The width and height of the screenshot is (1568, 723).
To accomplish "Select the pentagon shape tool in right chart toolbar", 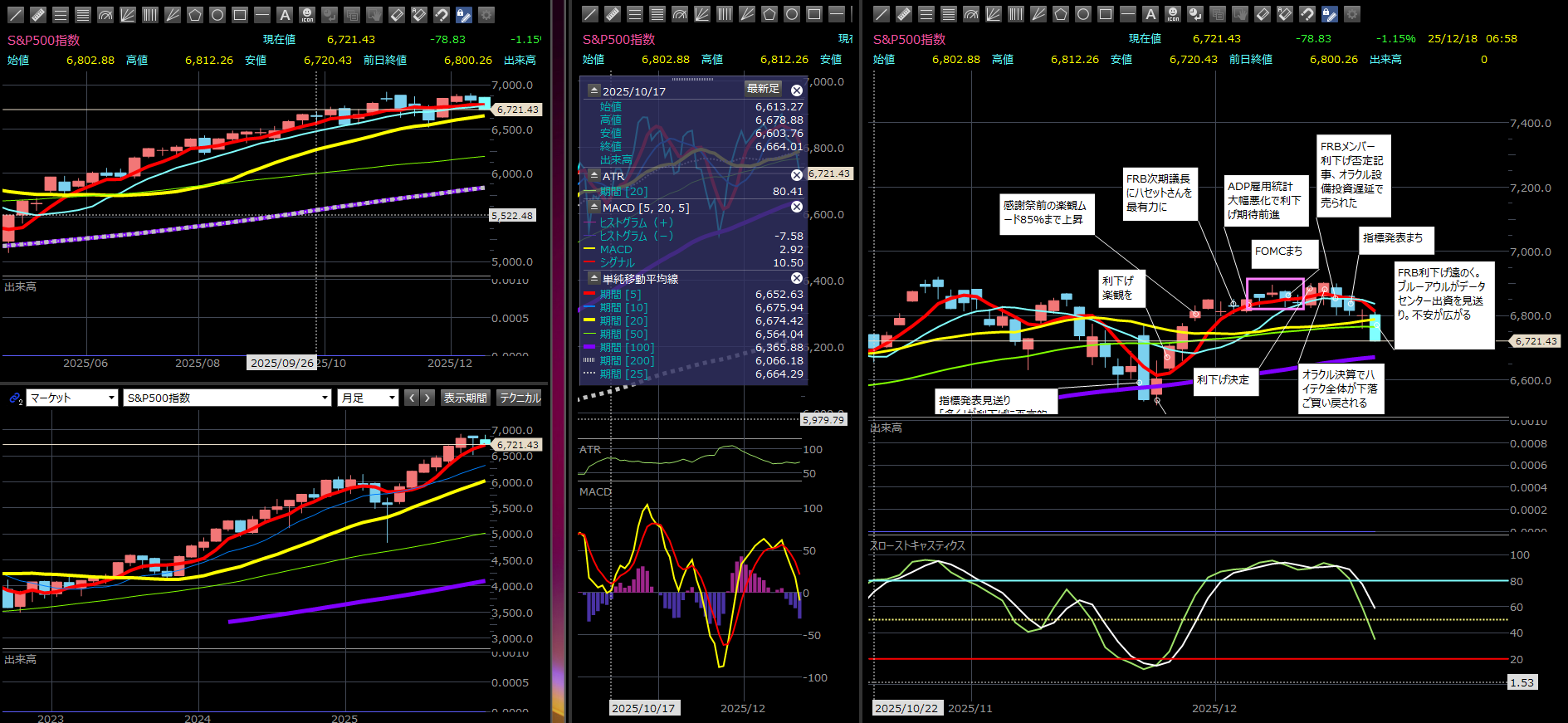I will click(x=1061, y=14).
